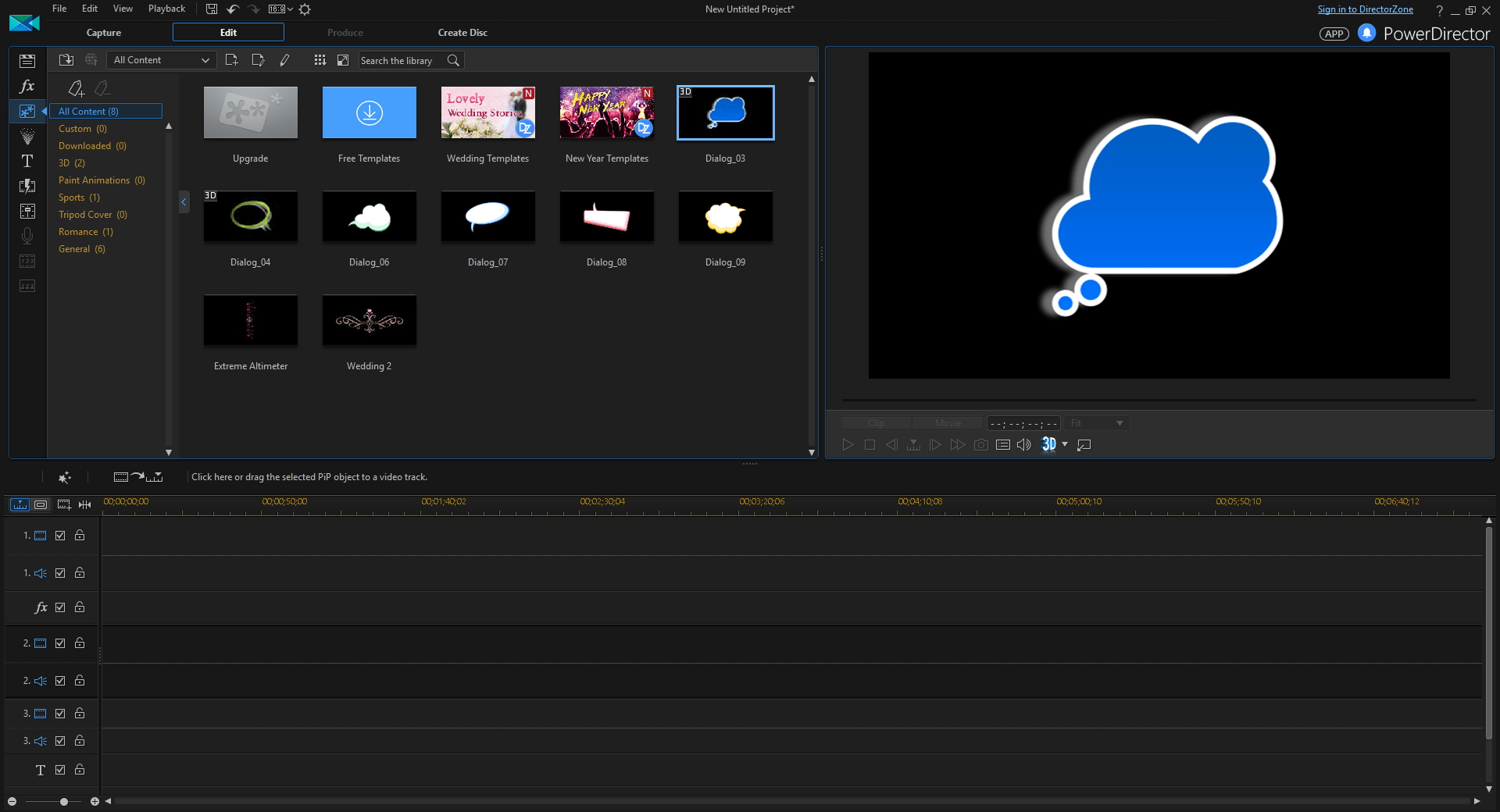Lock video track 1
Screen dimensions: 1500x812
tap(80, 535)
